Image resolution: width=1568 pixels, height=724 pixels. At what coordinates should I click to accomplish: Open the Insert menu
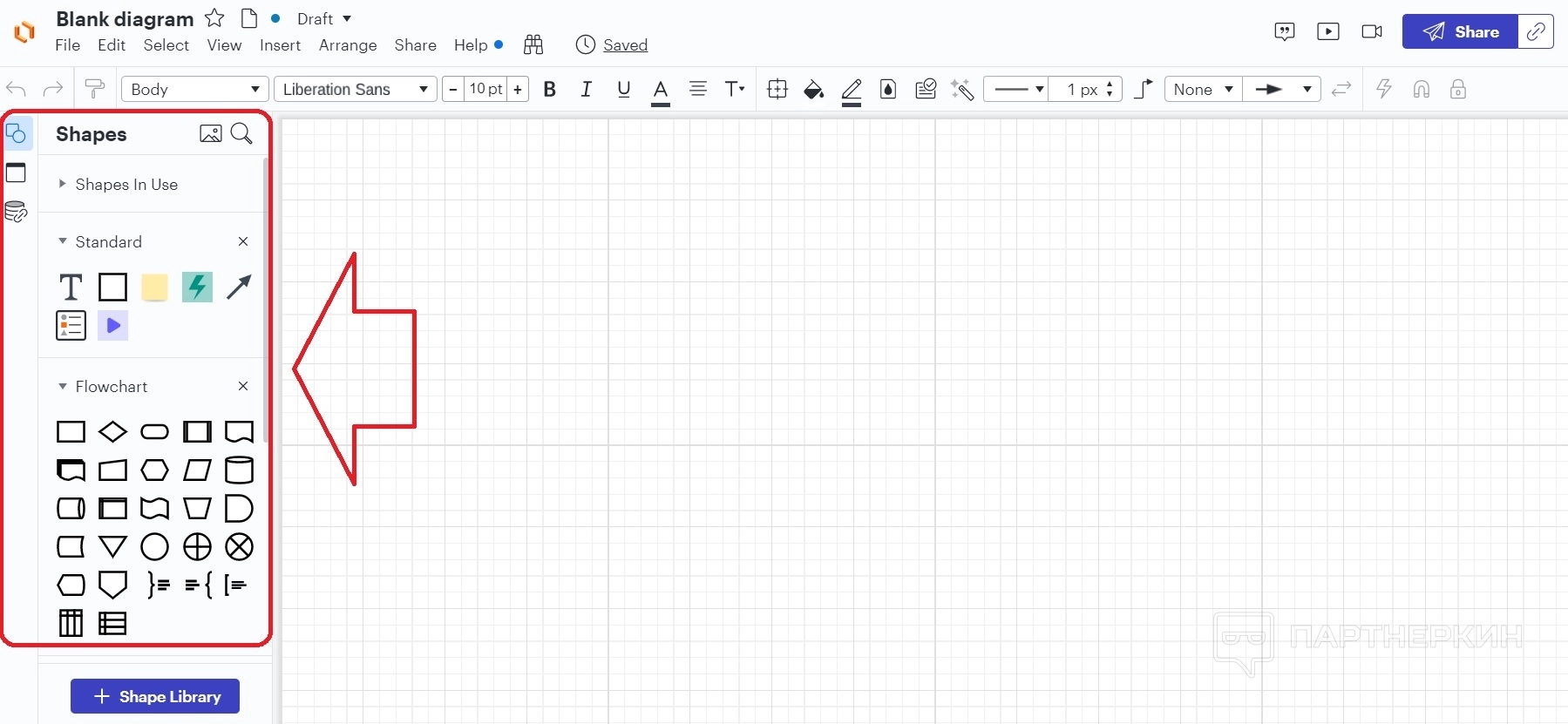click(x=280, y=45)
